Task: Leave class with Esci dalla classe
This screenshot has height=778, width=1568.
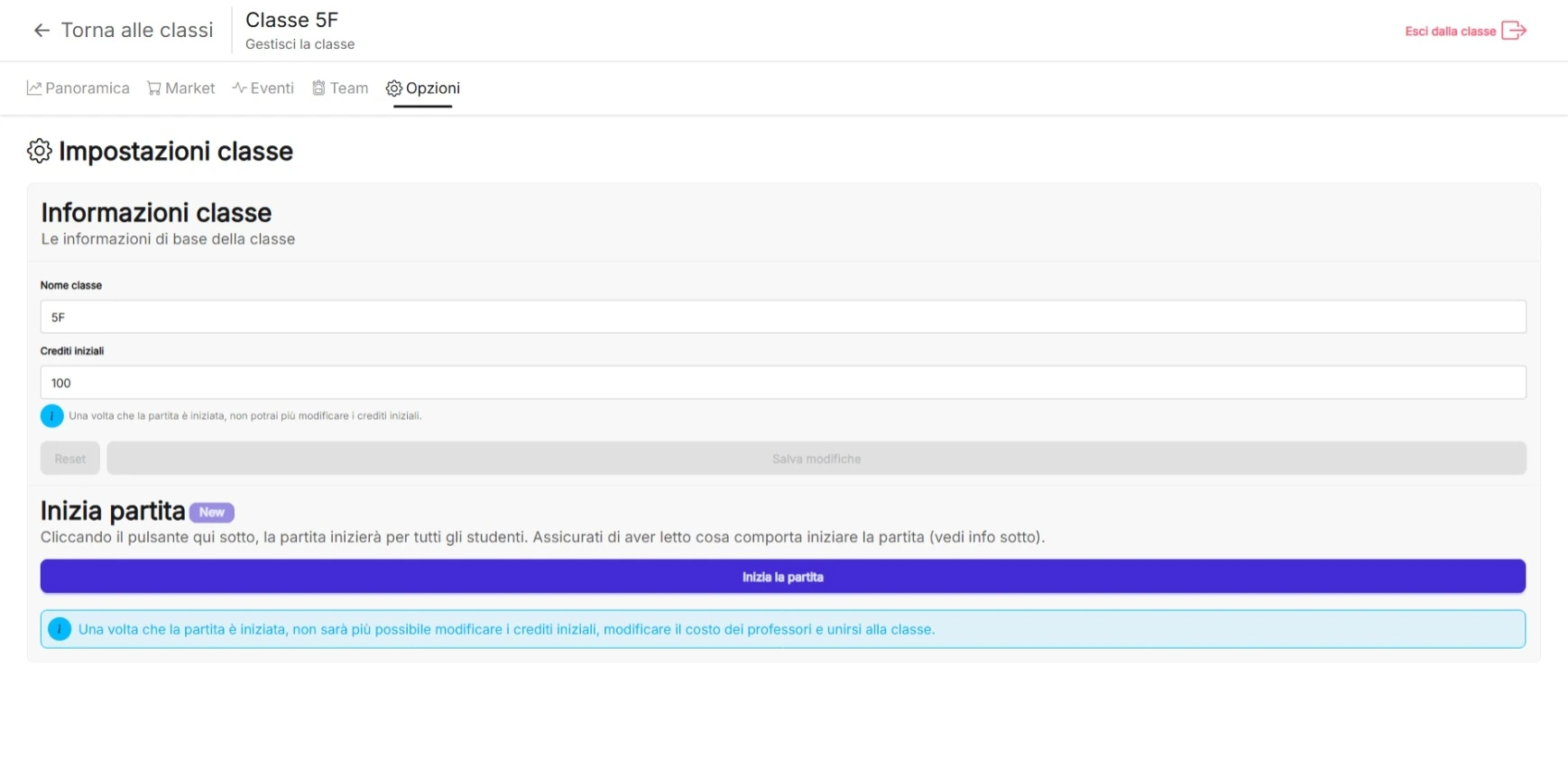Action: coord(1450,32)
